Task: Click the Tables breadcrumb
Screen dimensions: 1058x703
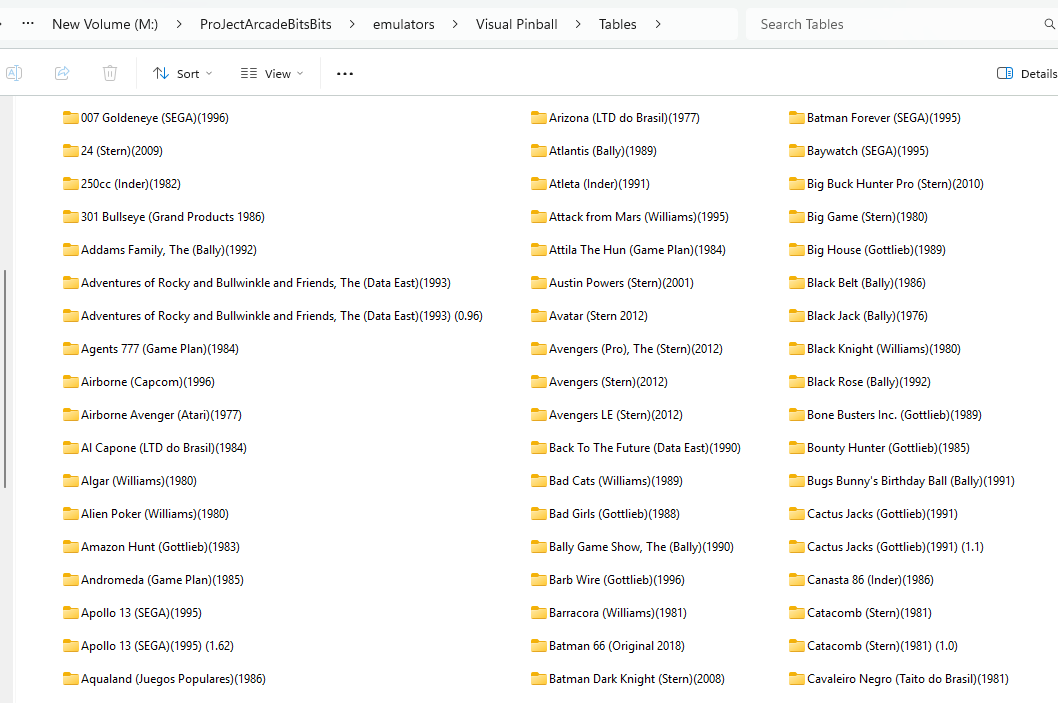Action: coord(617,24)
